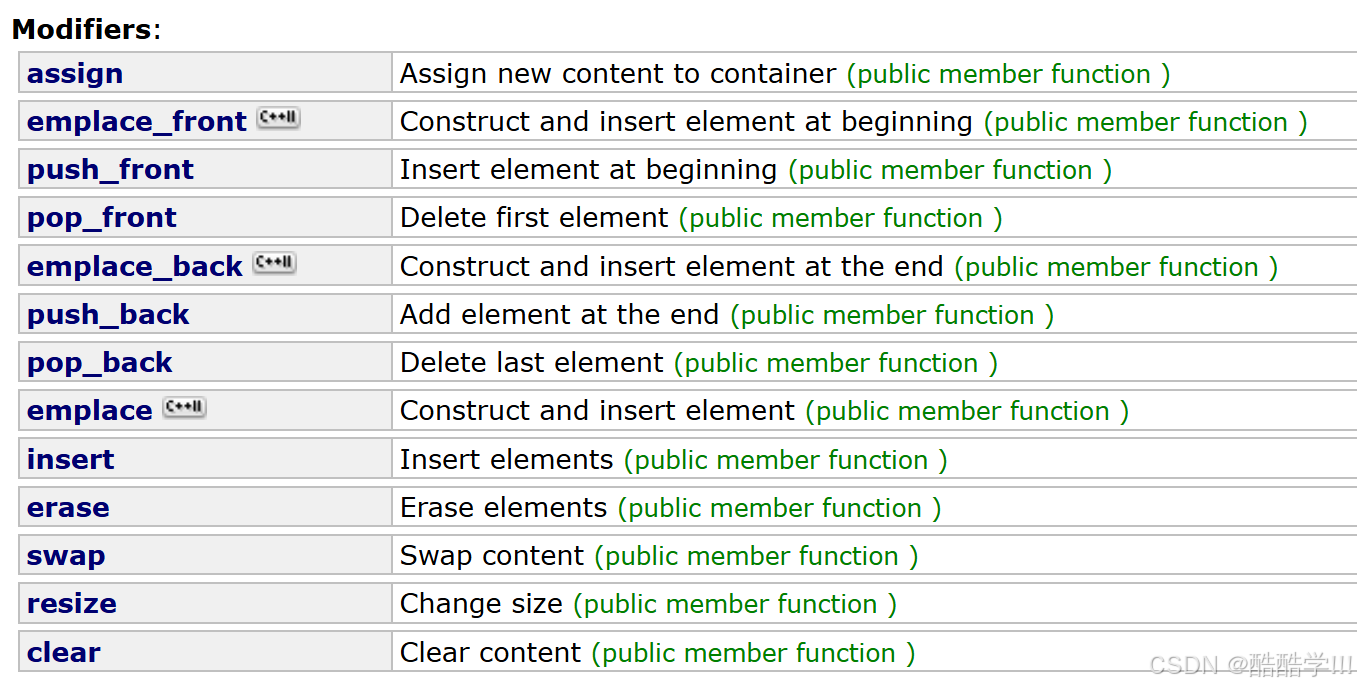Click the 'Swap content' description text
The width and height of the screenshot is (1357, 688).
pyautogui.click(x=491, y=556)
